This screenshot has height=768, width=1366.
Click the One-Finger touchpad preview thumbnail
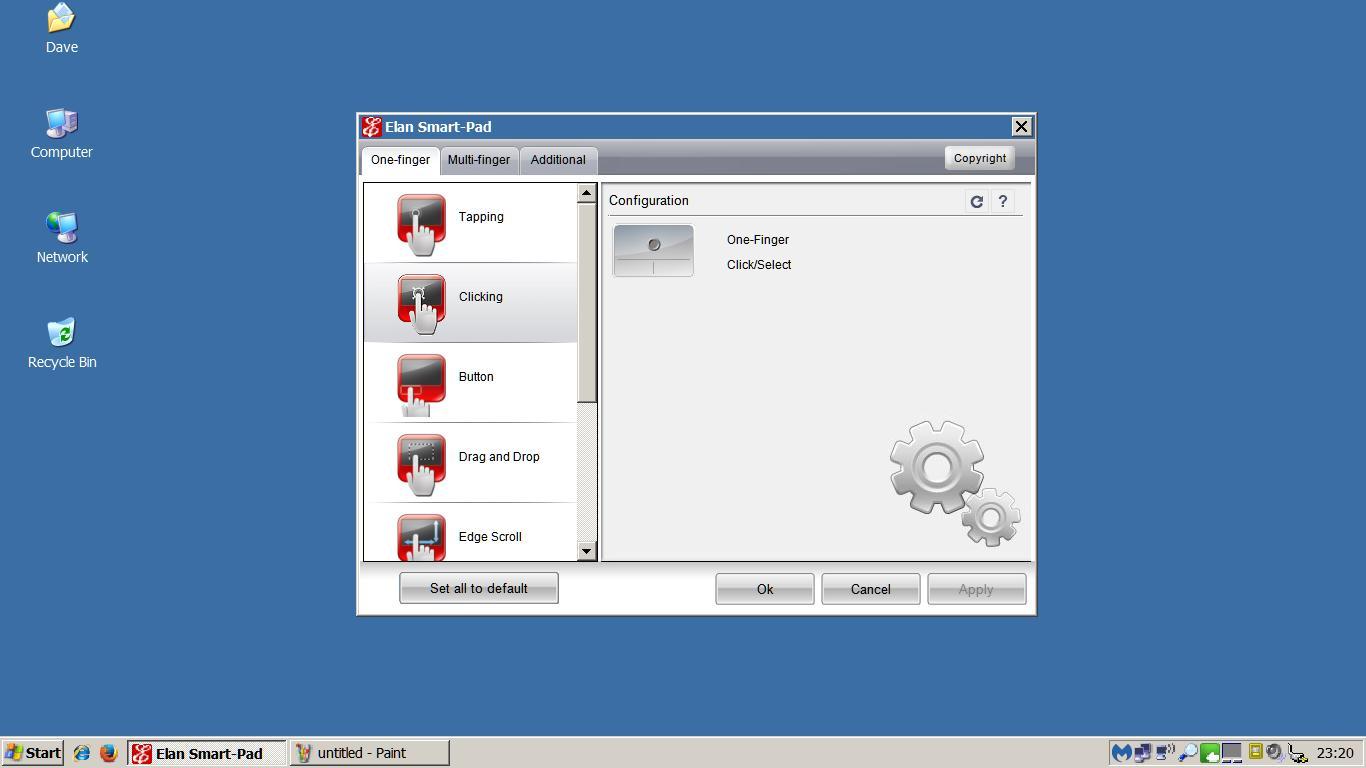653,250
